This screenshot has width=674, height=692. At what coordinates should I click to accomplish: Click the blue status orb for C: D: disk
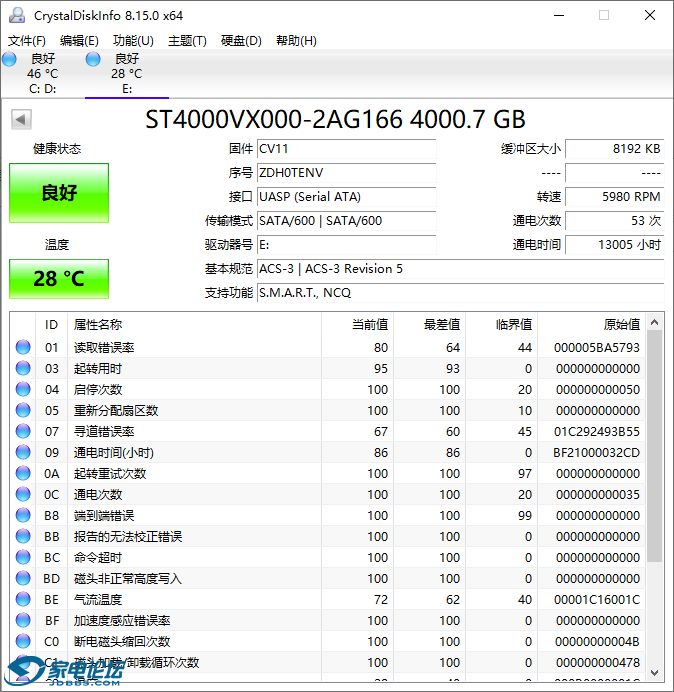tap(9, 59)
